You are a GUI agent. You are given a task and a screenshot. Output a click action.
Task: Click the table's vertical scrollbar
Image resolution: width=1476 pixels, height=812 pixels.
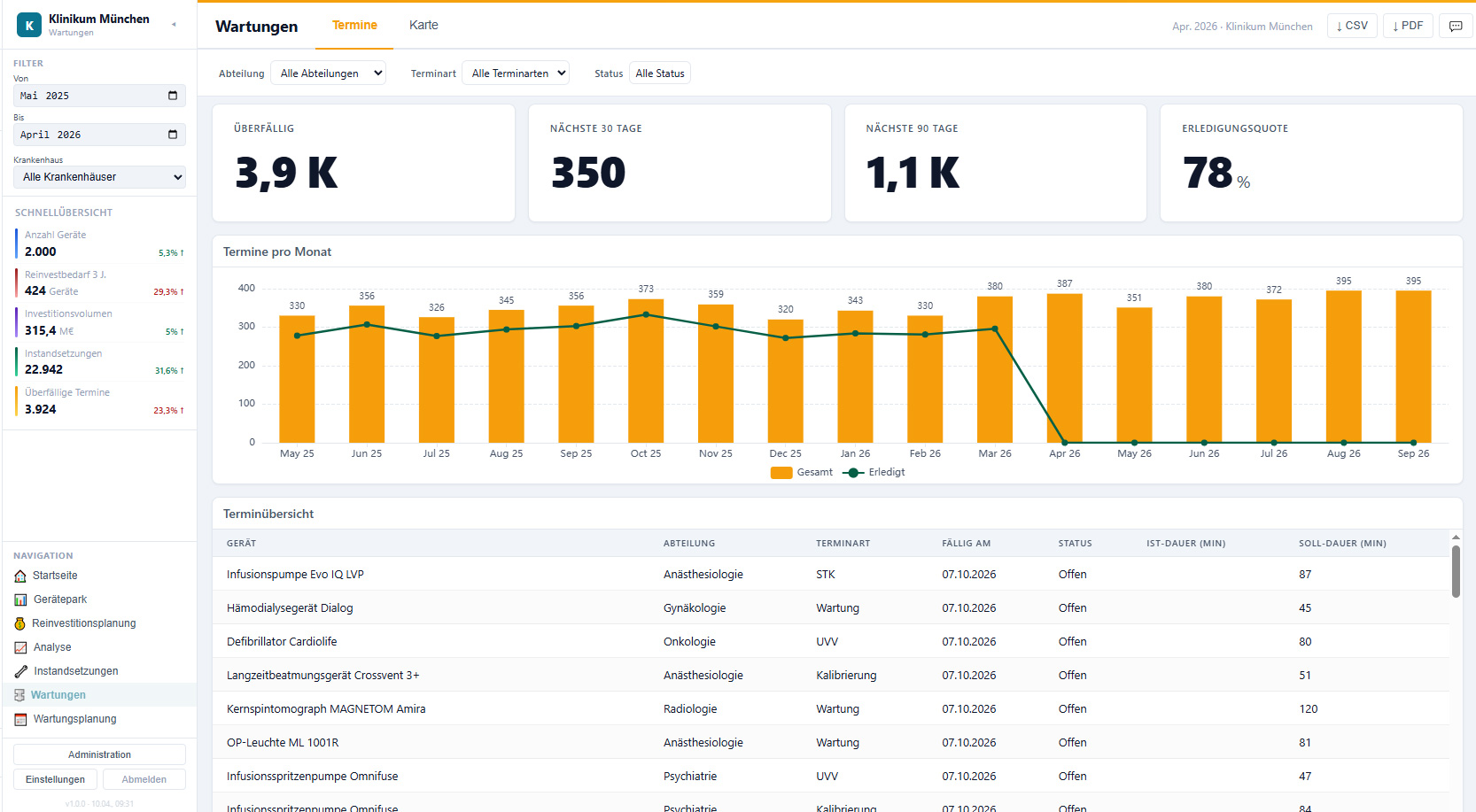pyautogui.click(x=1456, y=571)
